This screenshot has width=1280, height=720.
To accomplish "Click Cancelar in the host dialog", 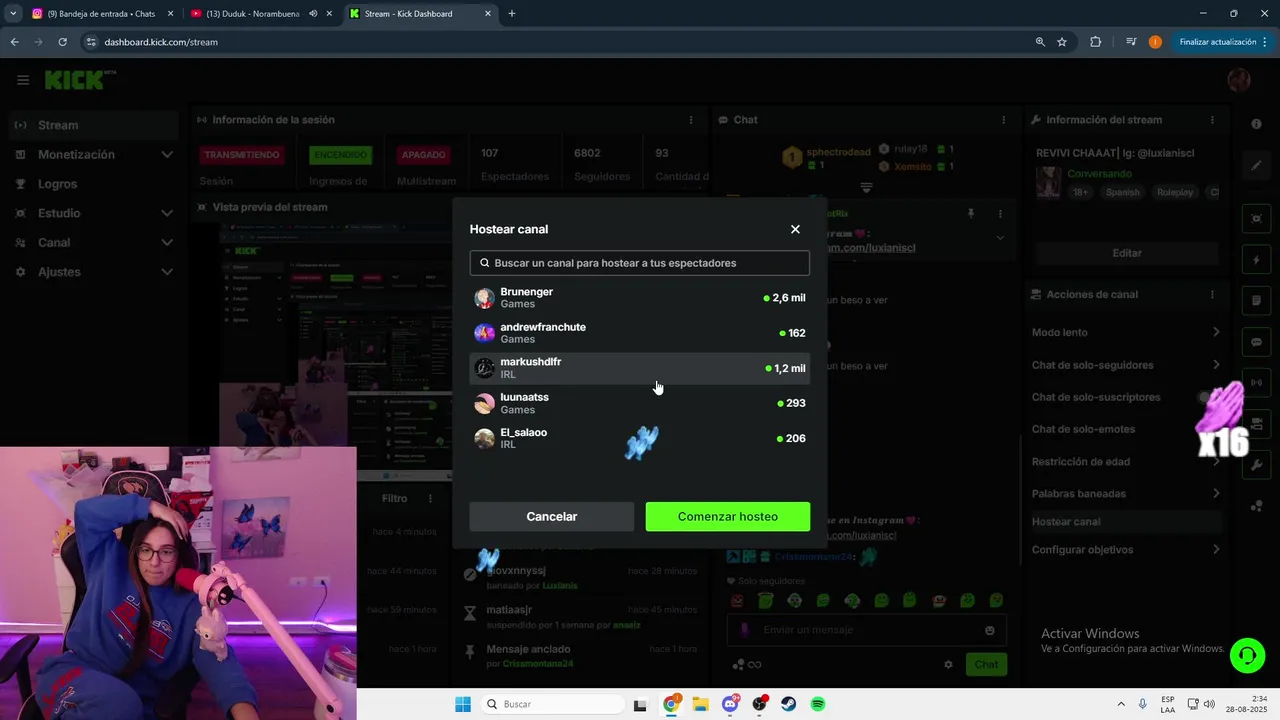I will pos(552,516).
